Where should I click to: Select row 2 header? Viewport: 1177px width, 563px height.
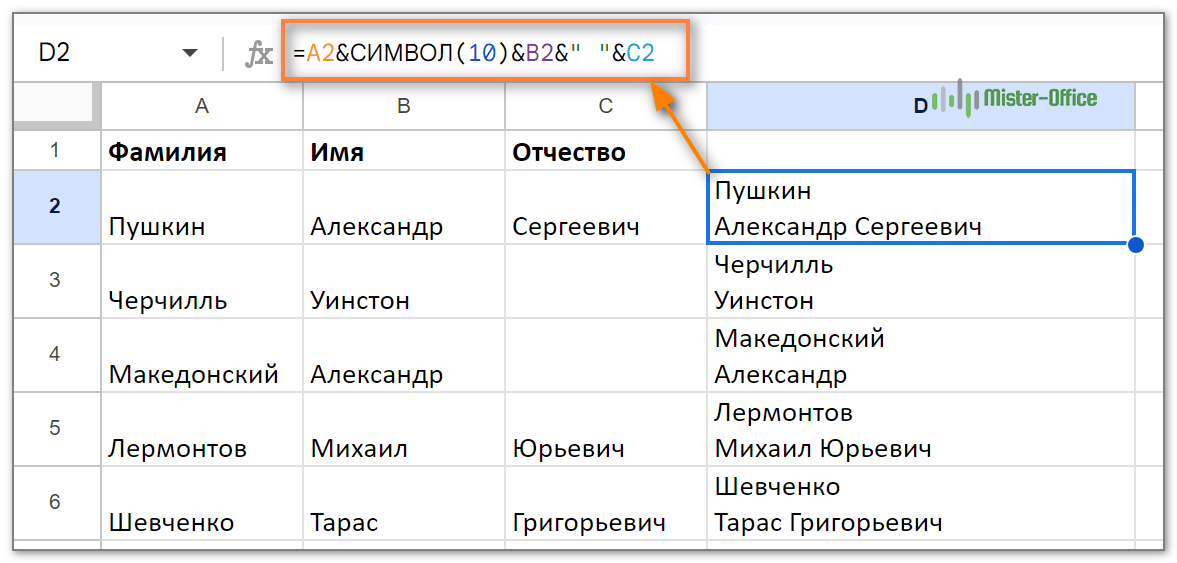click(57, 207)
